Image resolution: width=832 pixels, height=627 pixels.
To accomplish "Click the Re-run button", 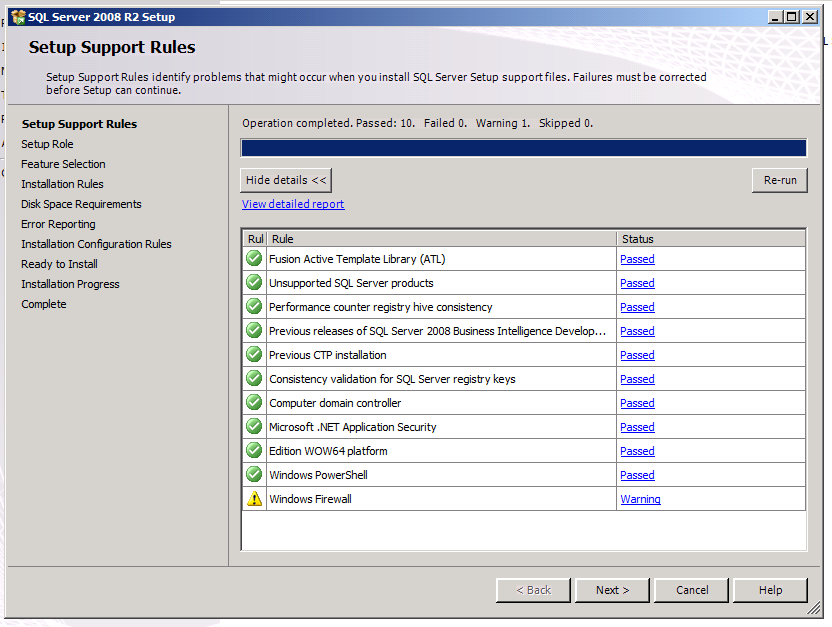I will pos(780,180).
